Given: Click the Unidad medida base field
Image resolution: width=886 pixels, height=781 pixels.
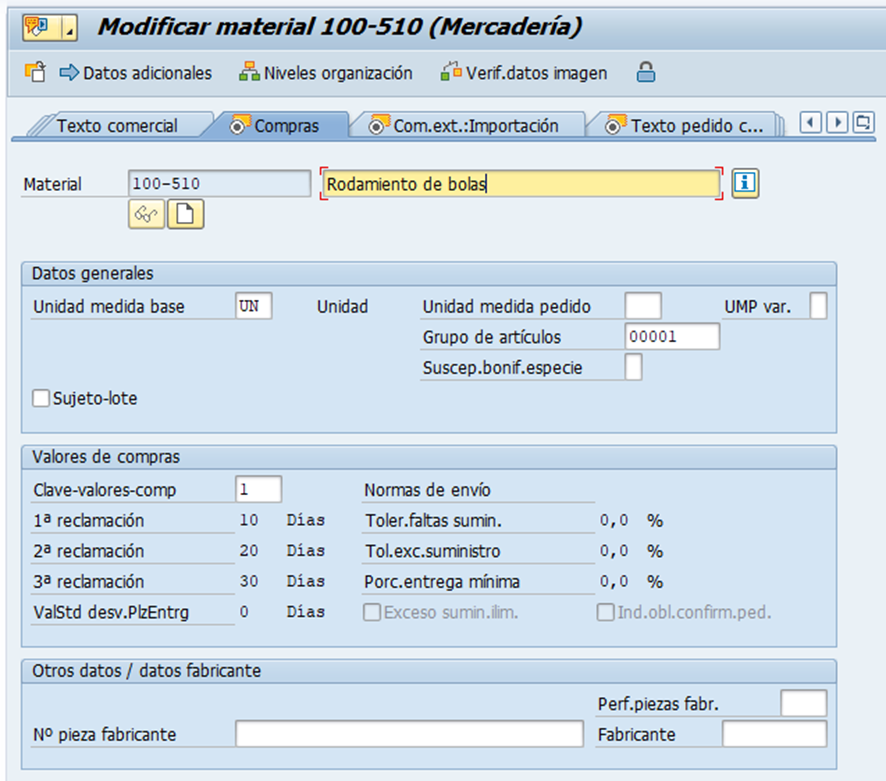Looking at the screenshot, I should point(254,306).
